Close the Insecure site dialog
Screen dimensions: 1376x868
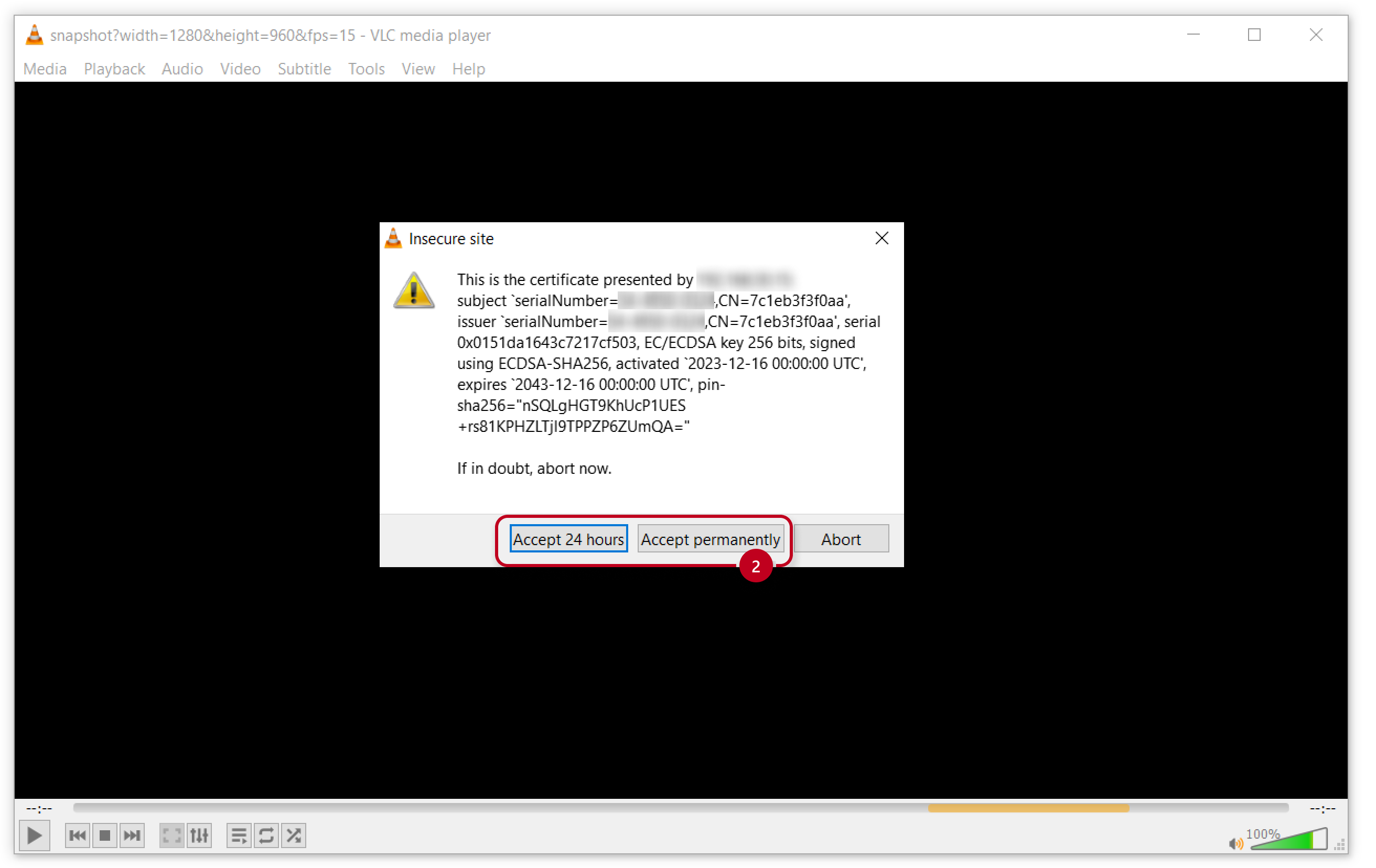(881, 238)
